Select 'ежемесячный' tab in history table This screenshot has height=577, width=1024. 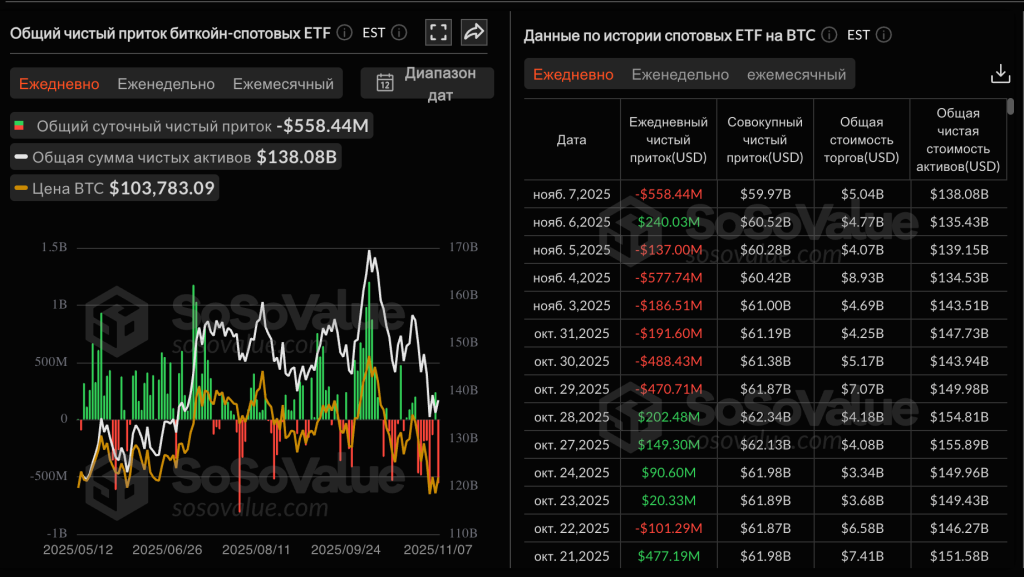796,75
